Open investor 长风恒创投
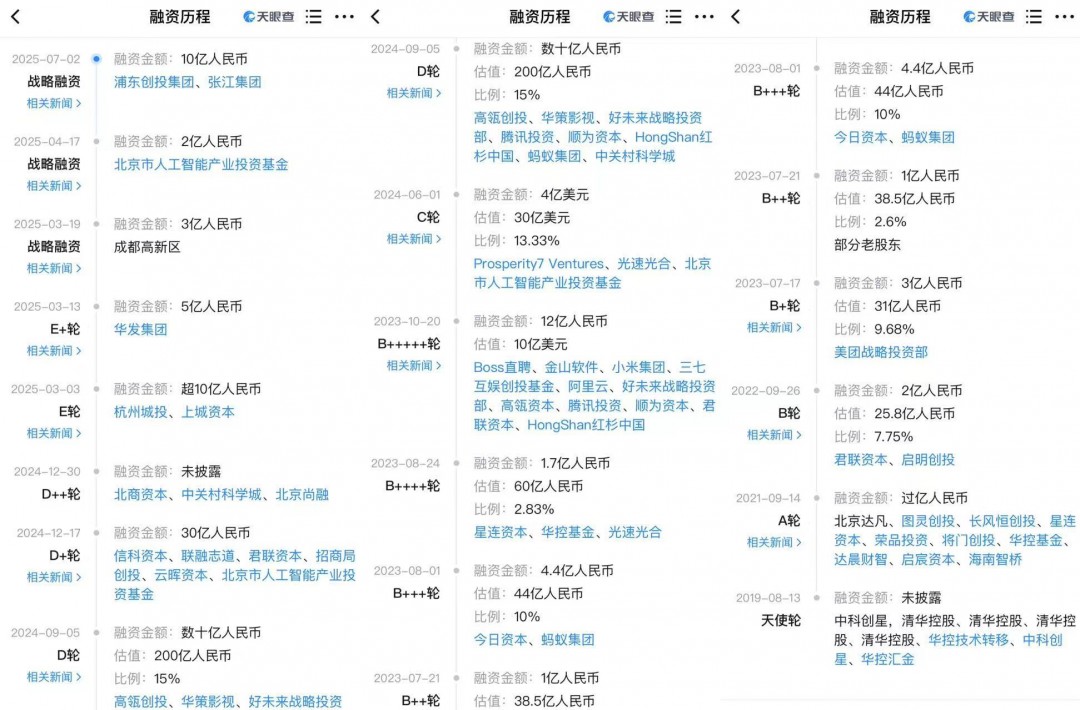This screenshot has width=1080, height=710. (1001, 521)
